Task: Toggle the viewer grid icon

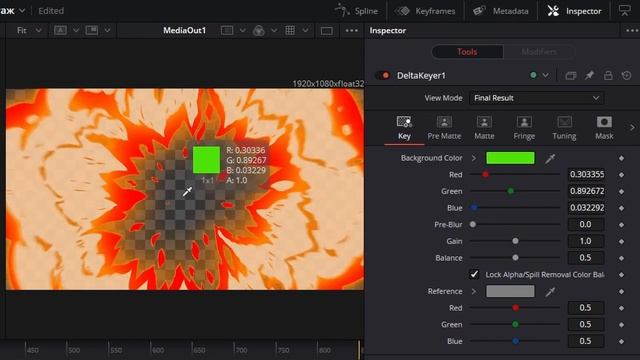Action: point(290,31)
